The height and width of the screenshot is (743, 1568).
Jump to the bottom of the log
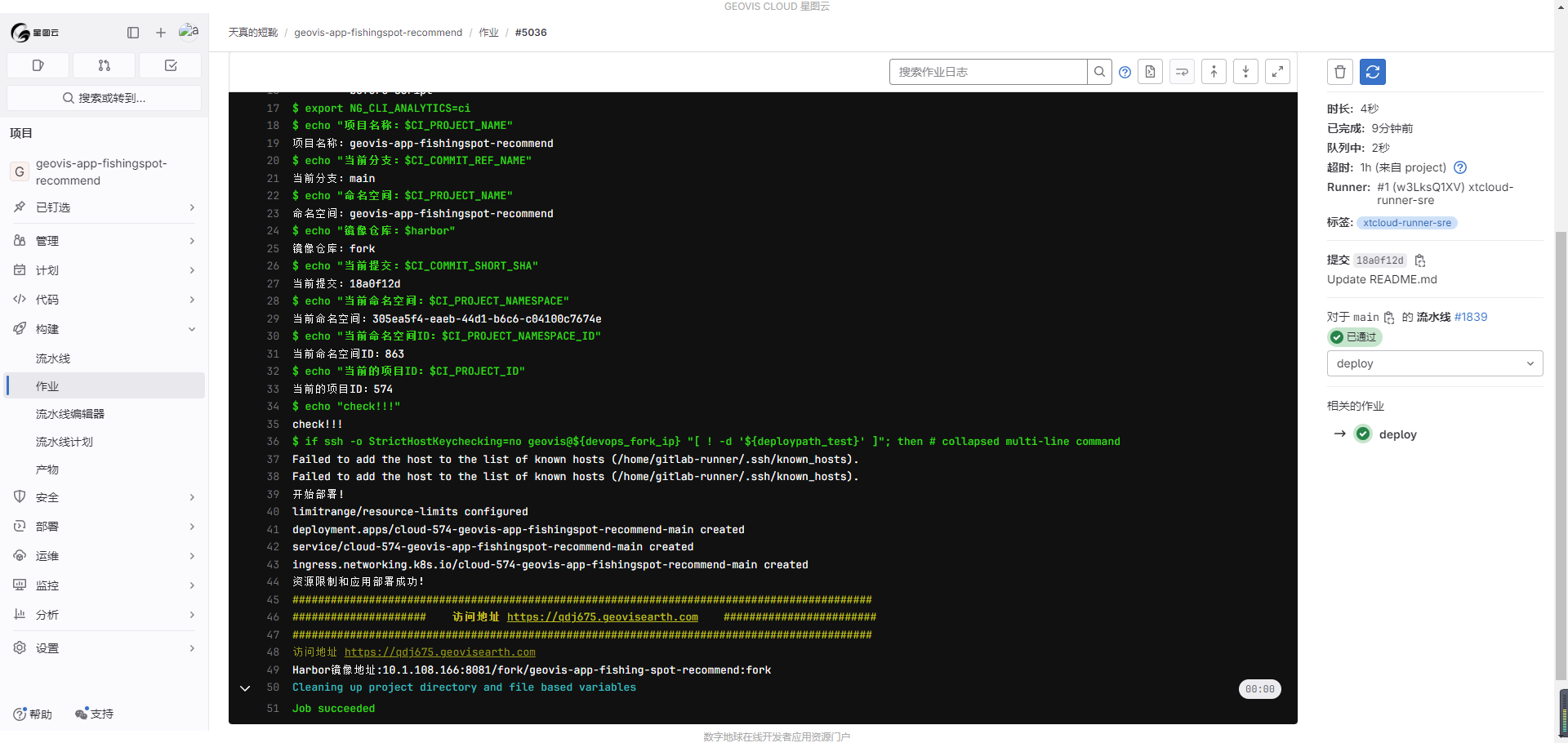pyautogui.click(x=1245, y=72)
